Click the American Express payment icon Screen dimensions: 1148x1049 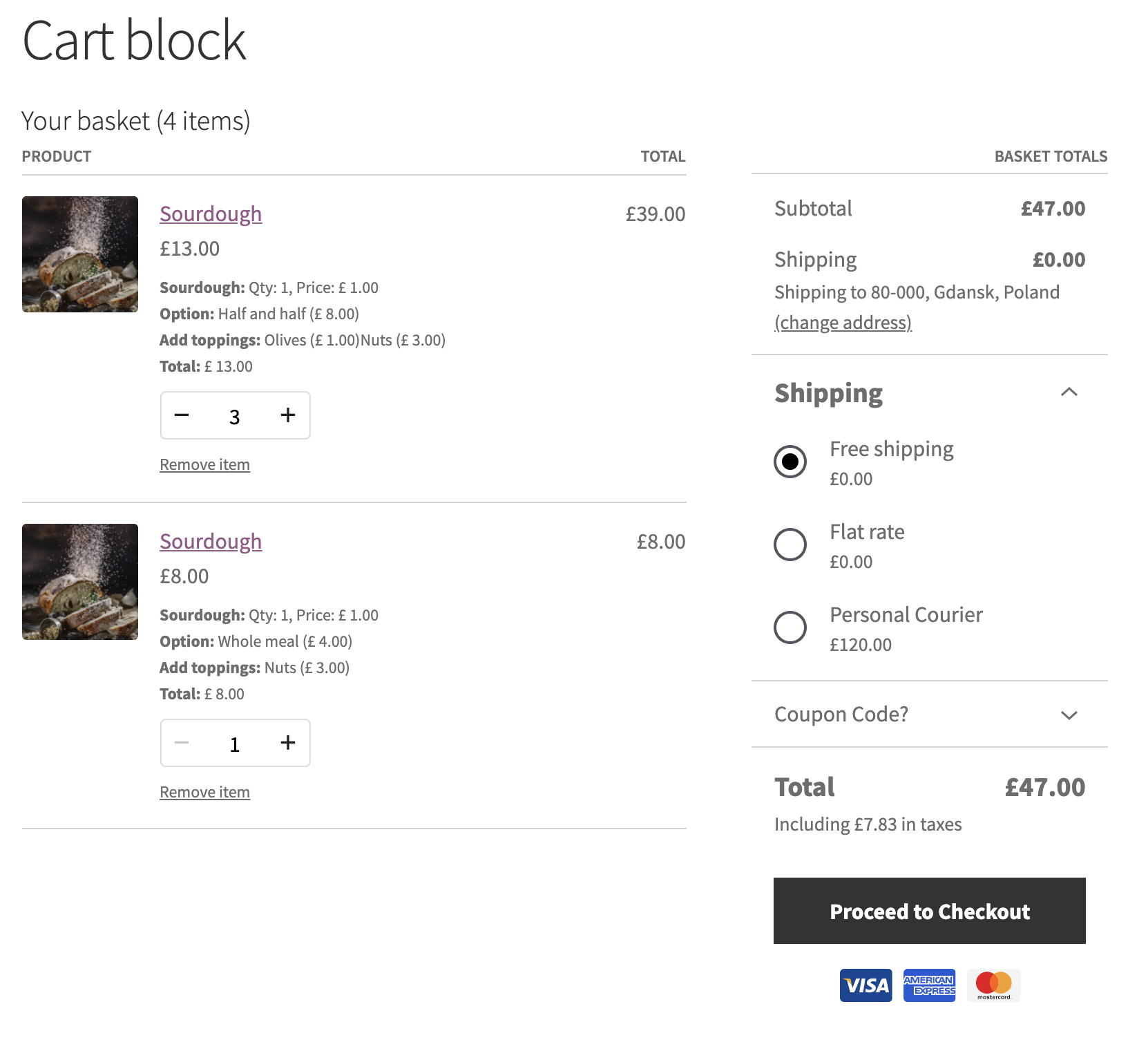pyautogui.click(x=929, y=985)
